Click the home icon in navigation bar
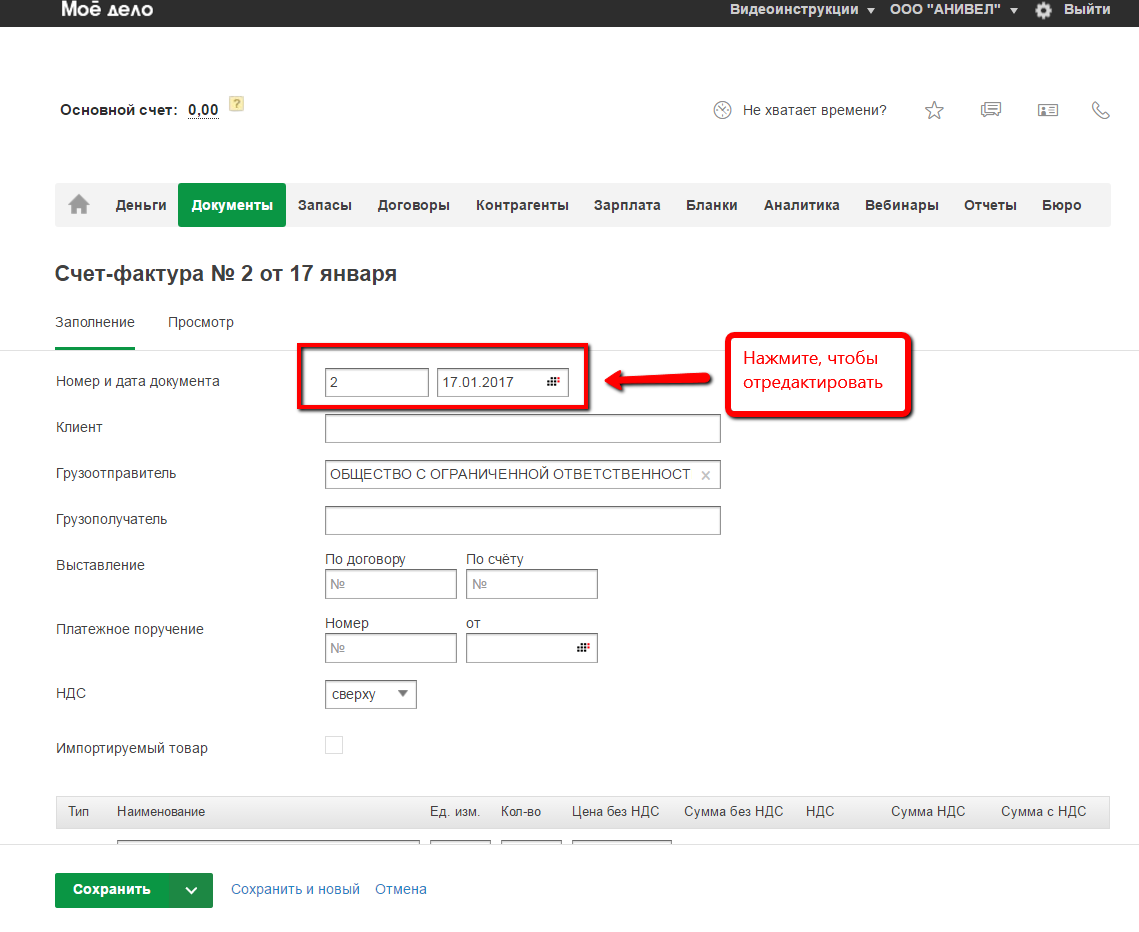1139x932 pixels. [79, 205]
